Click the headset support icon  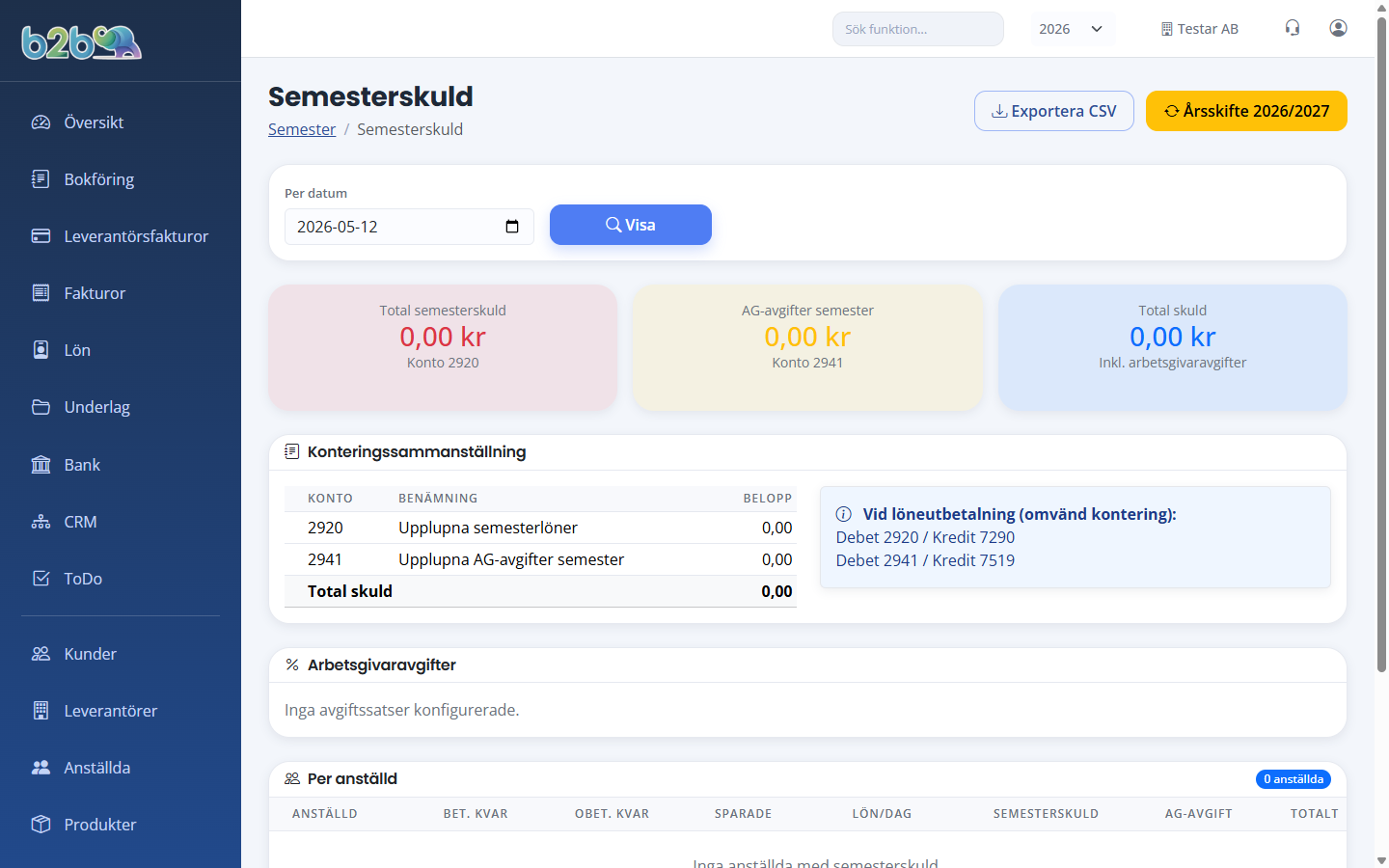[x=1293, y=28]
